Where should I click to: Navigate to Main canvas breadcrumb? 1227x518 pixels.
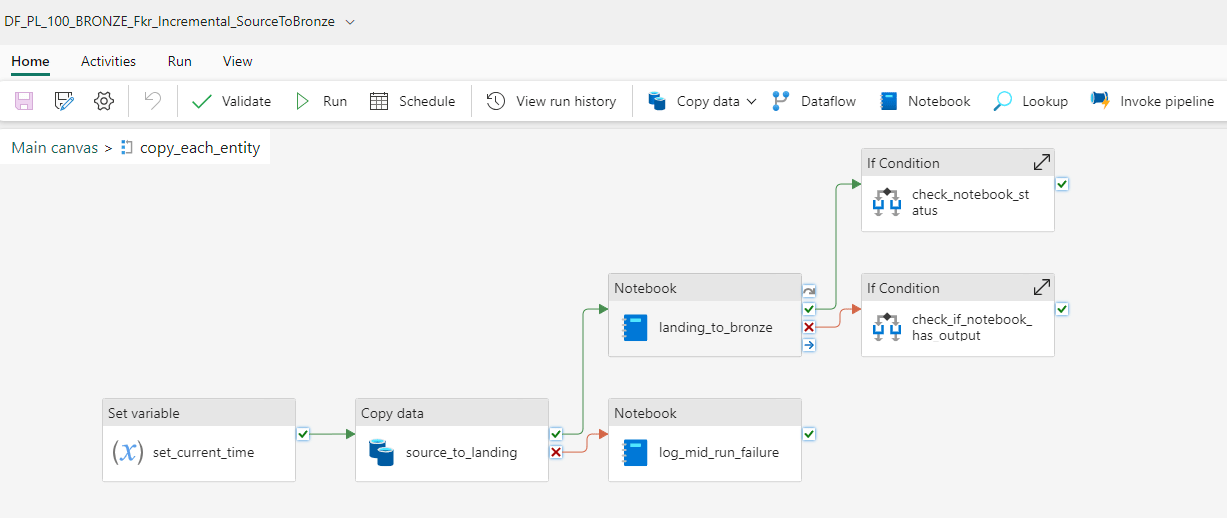(55, 148)
